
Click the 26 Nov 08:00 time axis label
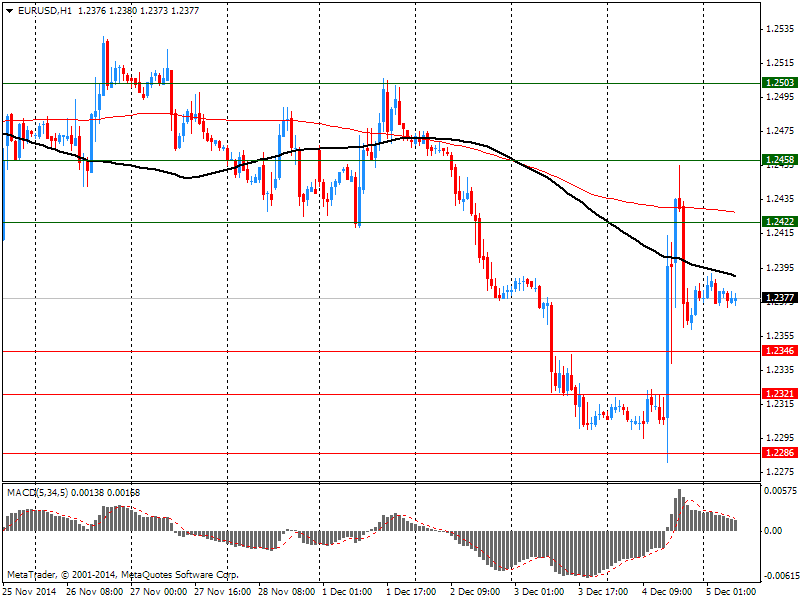(x=94, y=592)
